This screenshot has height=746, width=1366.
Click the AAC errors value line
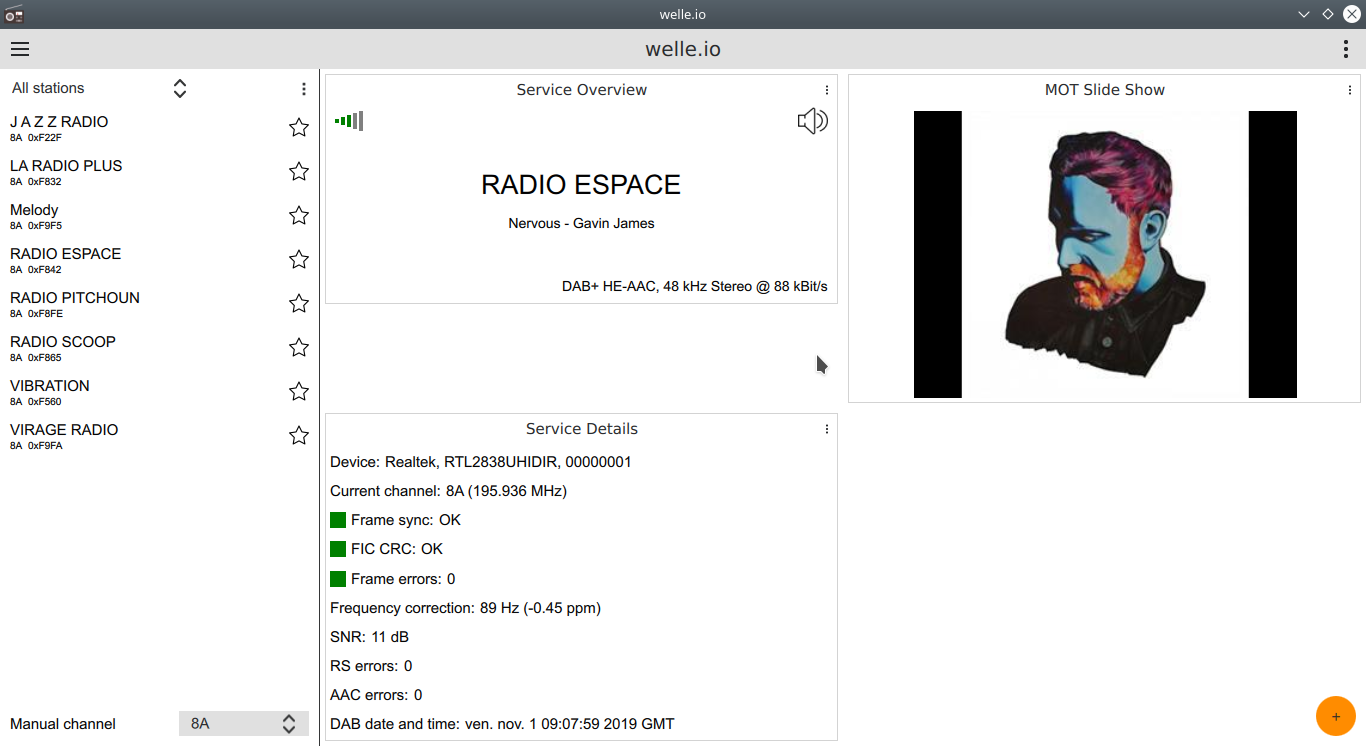point(376,695)
